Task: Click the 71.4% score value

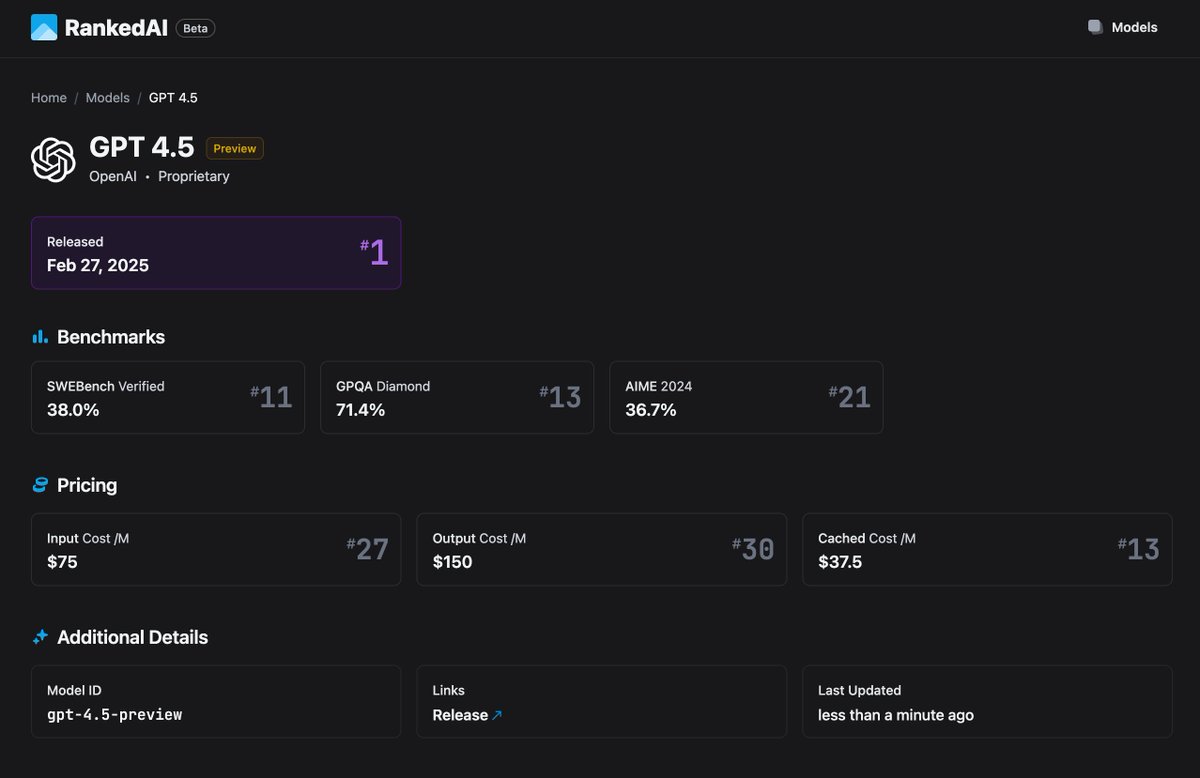Action: pos(361,409)
